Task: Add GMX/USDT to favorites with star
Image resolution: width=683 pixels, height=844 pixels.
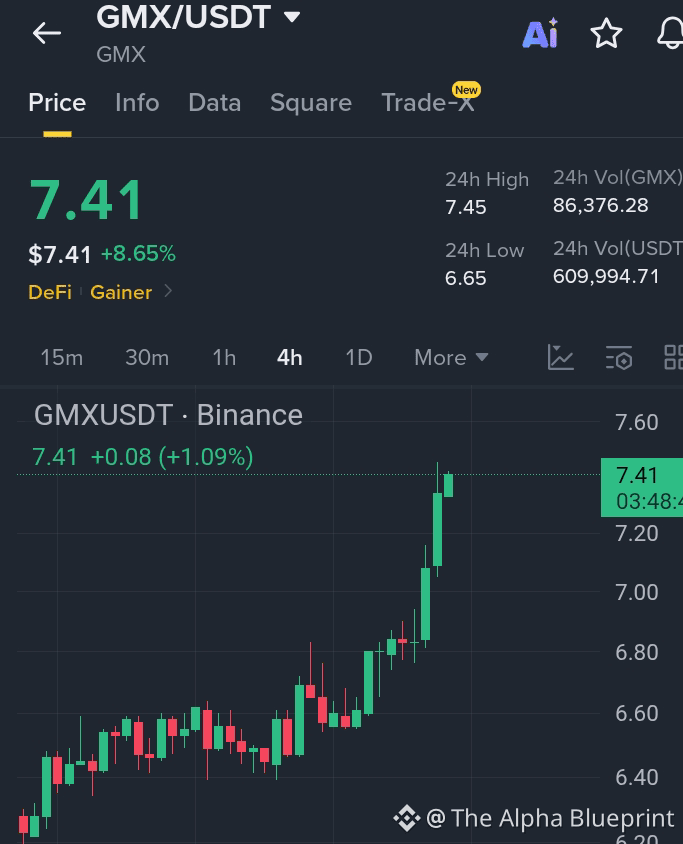Action: (x=607, y=33)
